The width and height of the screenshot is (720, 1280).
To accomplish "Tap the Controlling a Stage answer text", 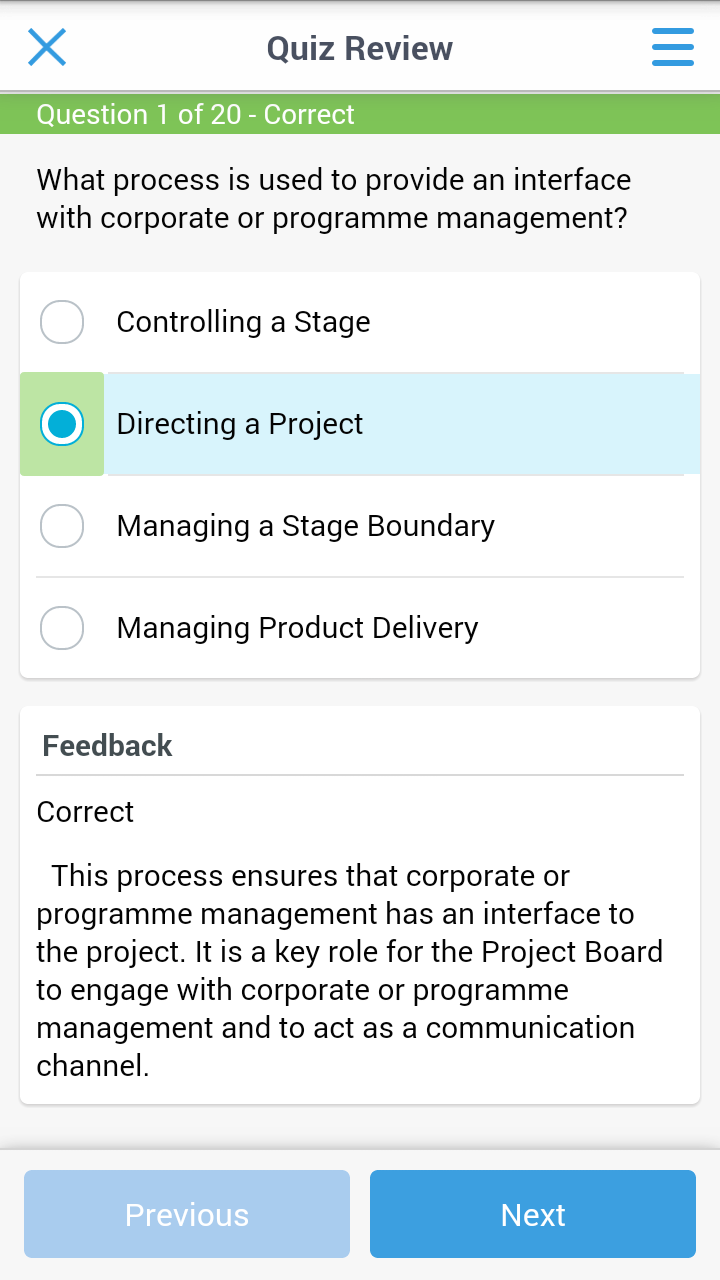I will [x=243, y=322].
